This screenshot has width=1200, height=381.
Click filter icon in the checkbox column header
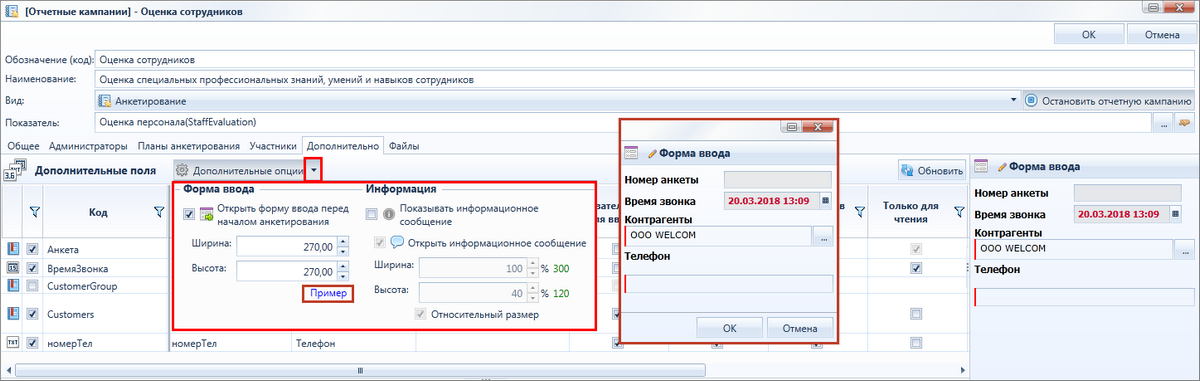(x=34, y=211)
